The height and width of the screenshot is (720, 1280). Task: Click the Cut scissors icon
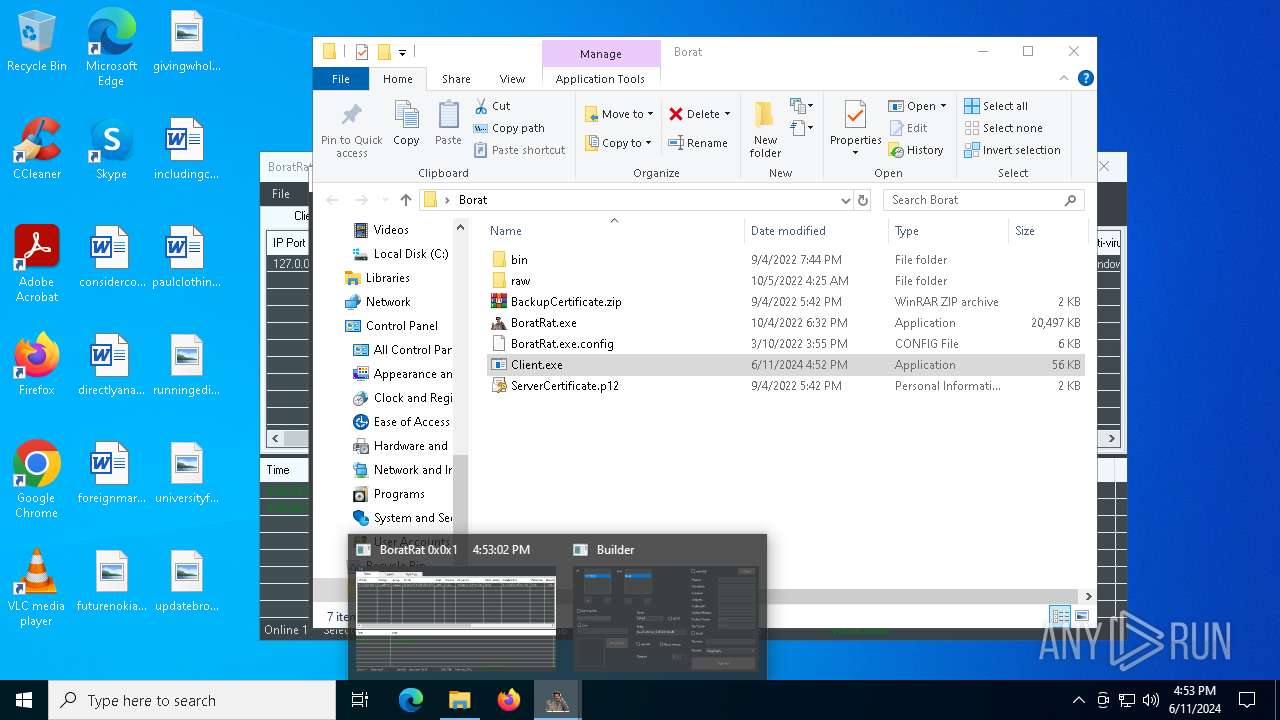[x=481, y=106]
